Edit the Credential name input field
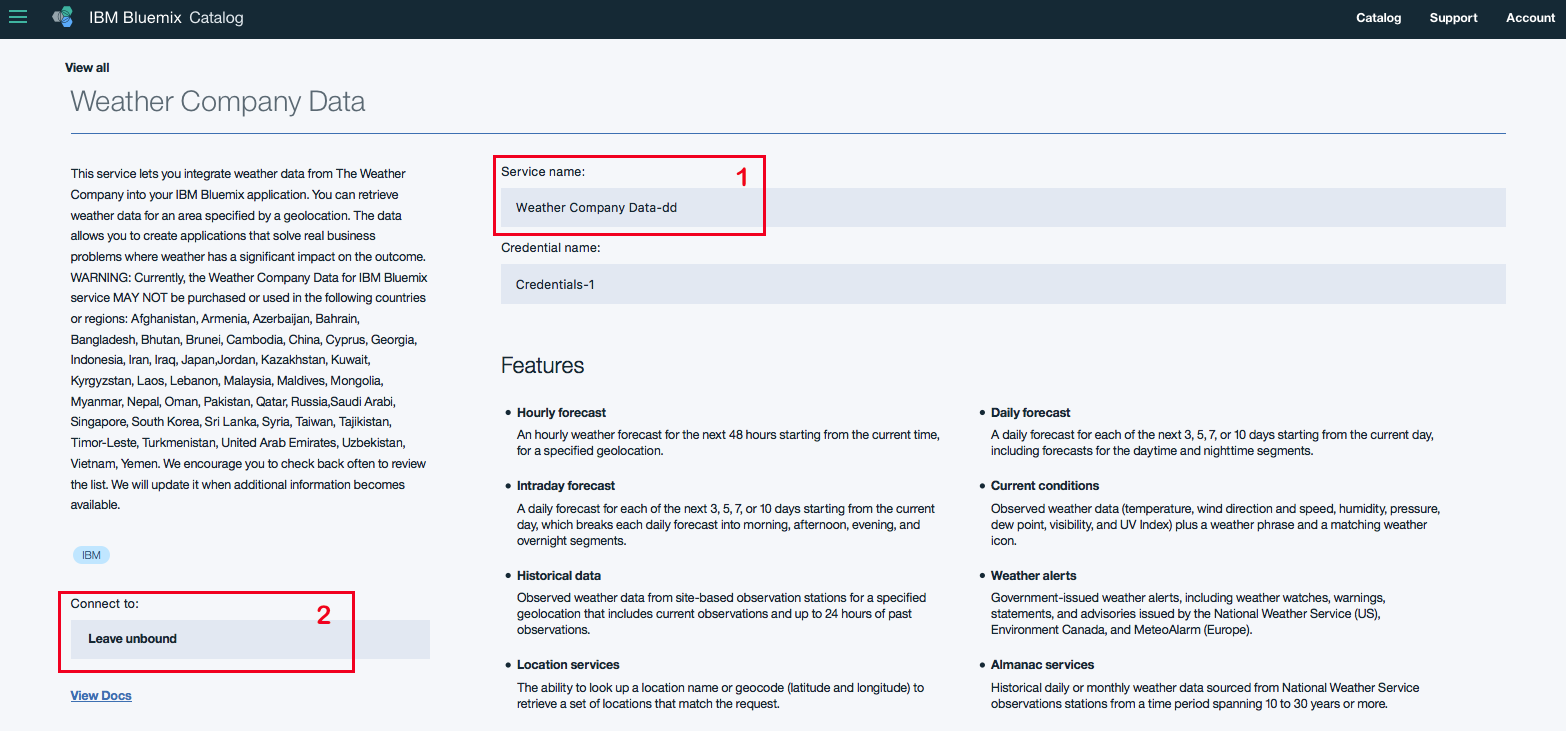 [x=1003, y=284]
